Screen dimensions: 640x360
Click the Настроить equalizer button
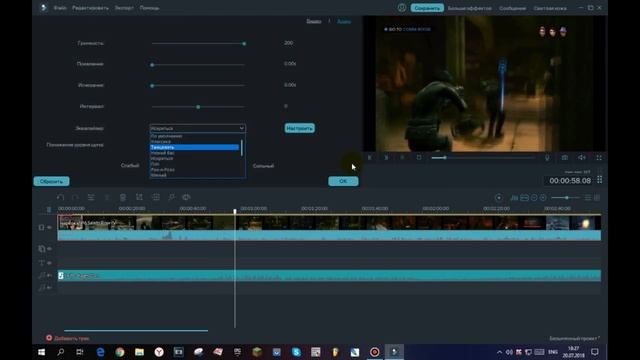click(x=300, y=128)
